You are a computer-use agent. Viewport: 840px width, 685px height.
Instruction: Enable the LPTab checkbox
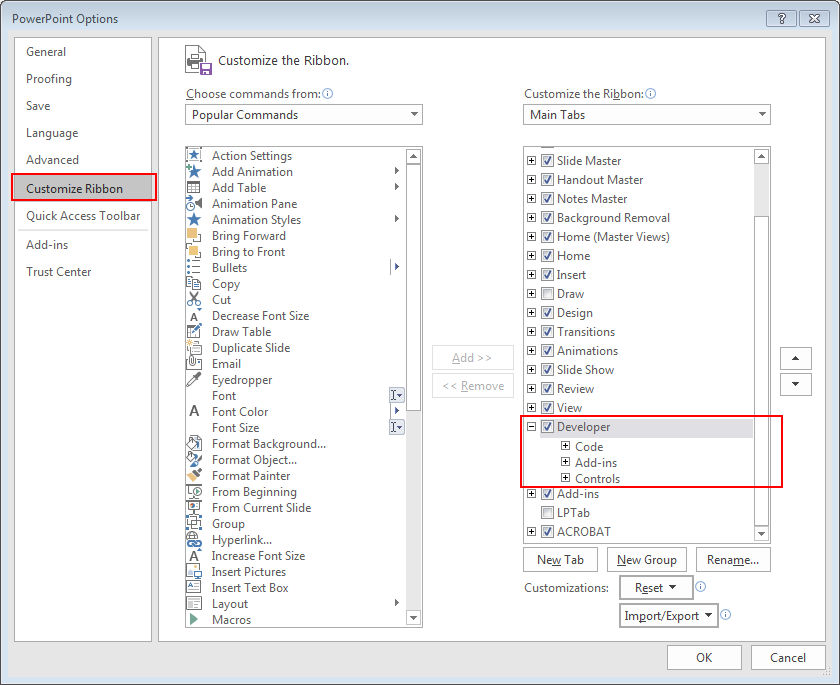pyautogui.click(x=546, y=513)
